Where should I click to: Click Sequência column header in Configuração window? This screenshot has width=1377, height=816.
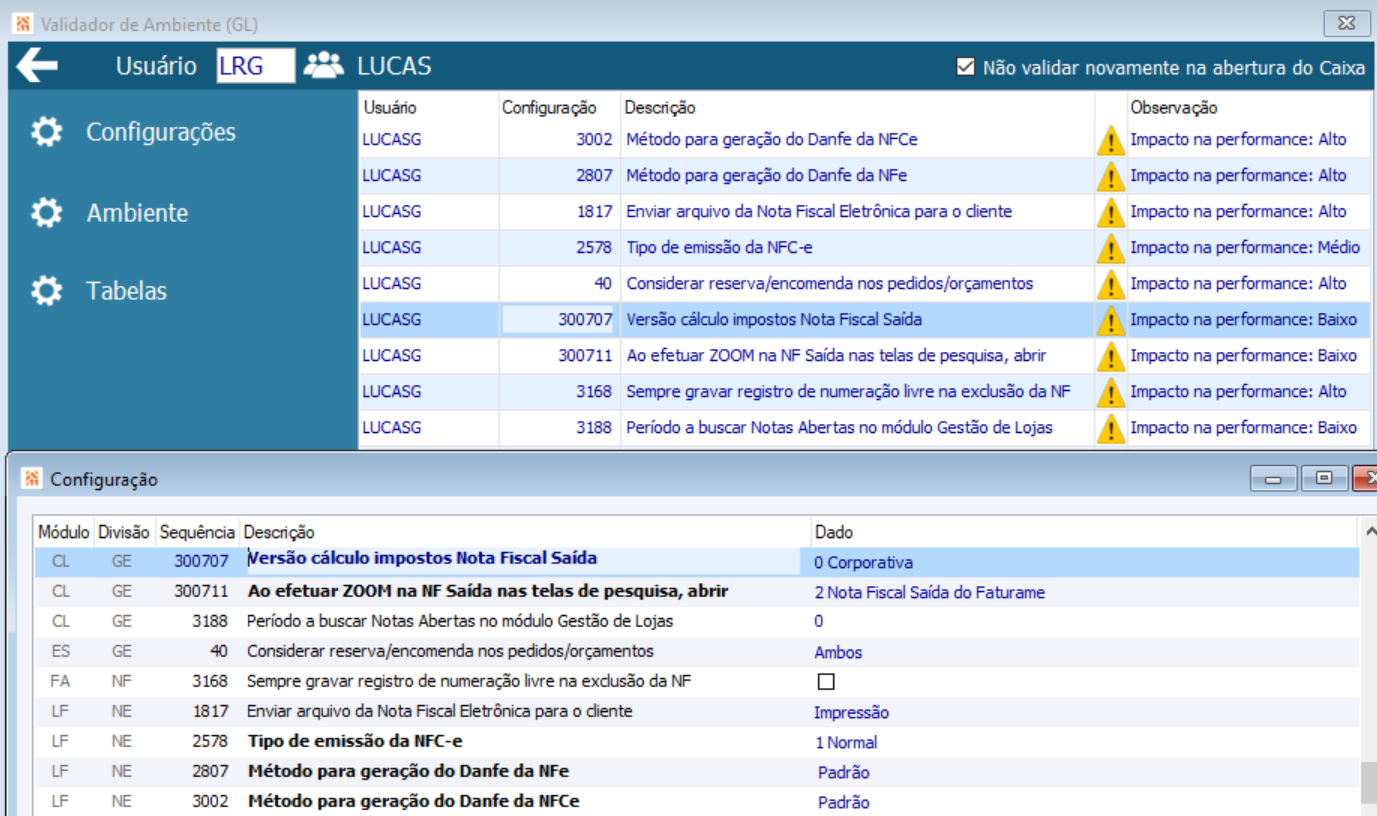click(x=198, y=533)
